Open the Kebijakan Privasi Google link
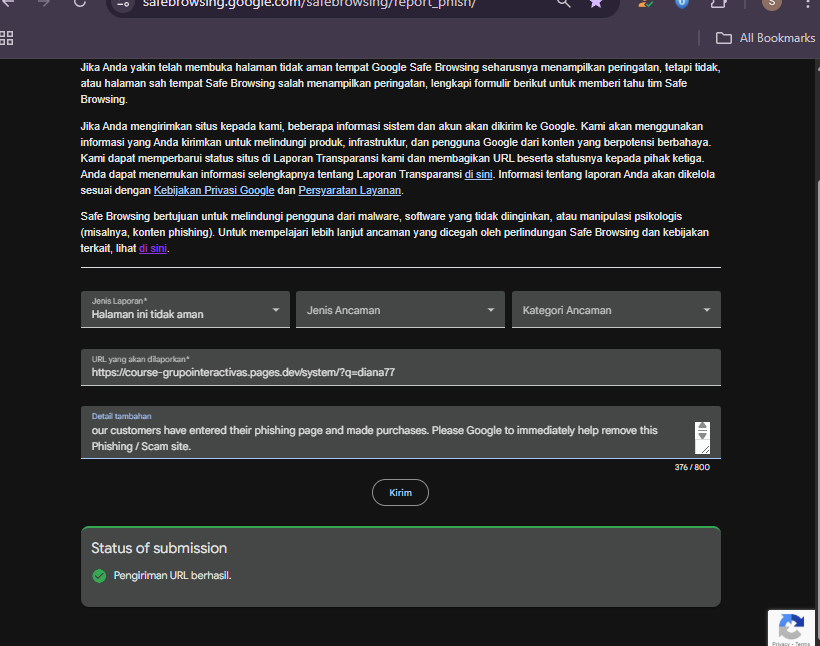This screenshot has width=820, height=646. (x=214, y=190)
